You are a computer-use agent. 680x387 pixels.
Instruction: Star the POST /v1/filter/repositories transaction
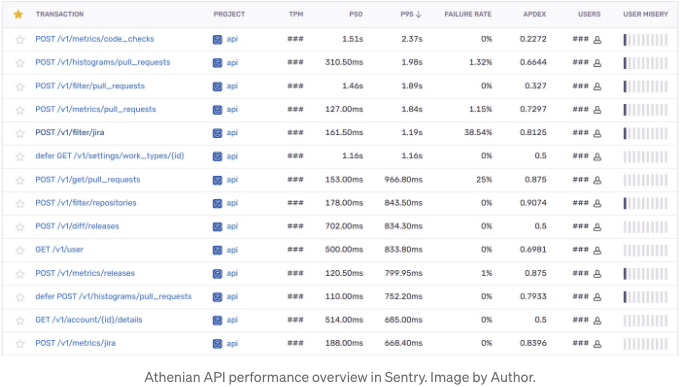point(20,203)
